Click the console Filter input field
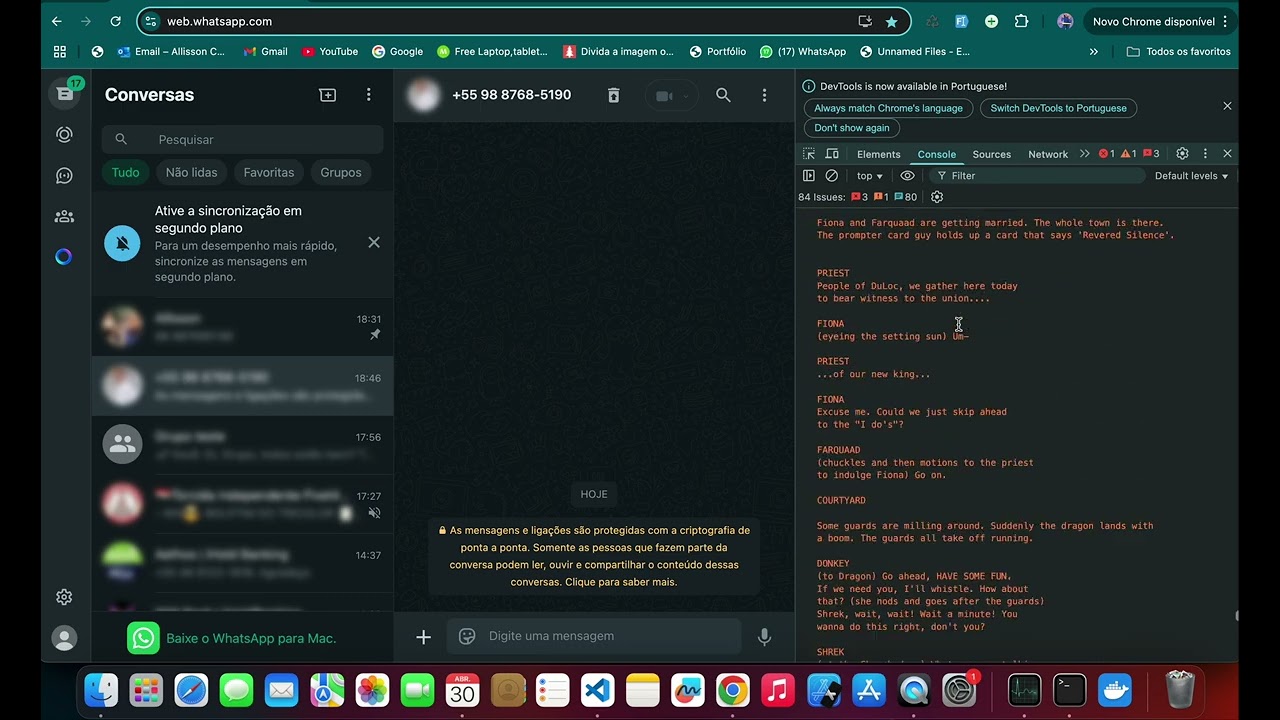The width and height of the screenshot is (1280, 720). [x=1037, y=176]
